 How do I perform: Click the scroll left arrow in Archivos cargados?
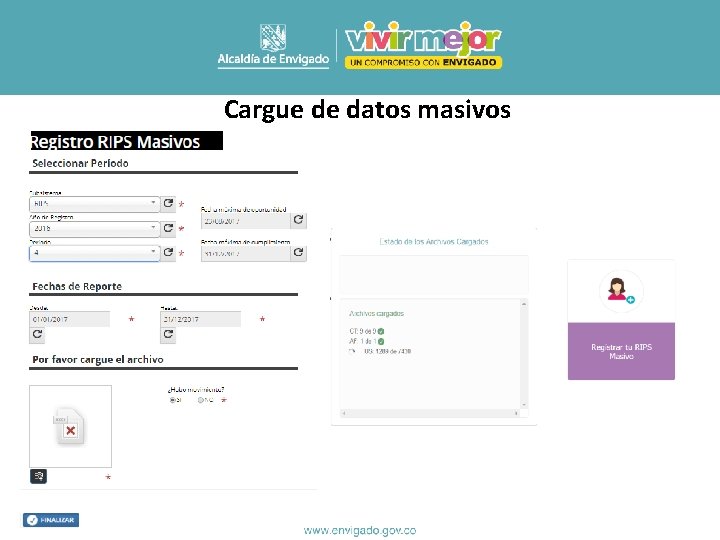[x=344, y=413]
